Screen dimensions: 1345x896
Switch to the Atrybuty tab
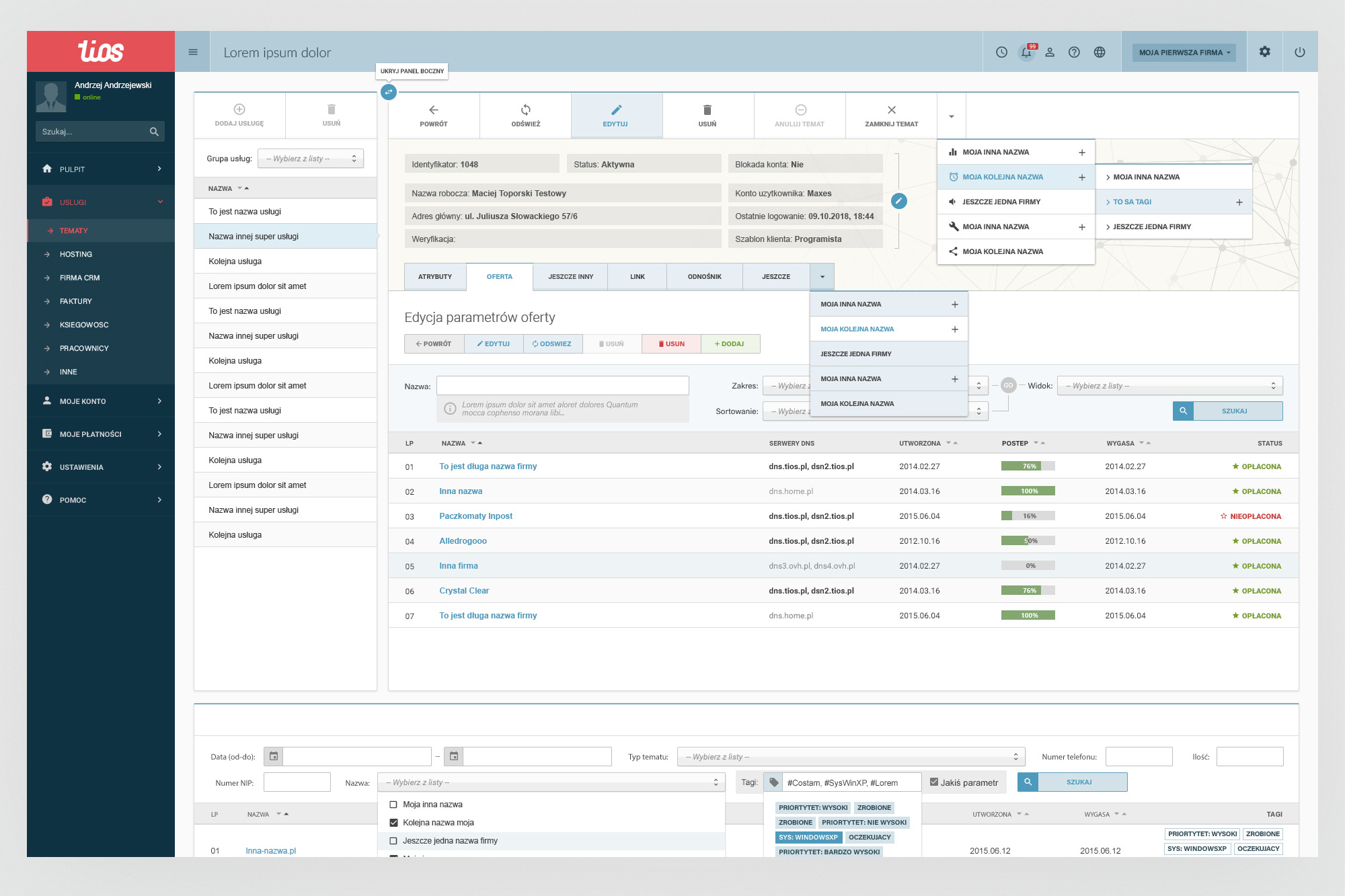click(435, 277)
